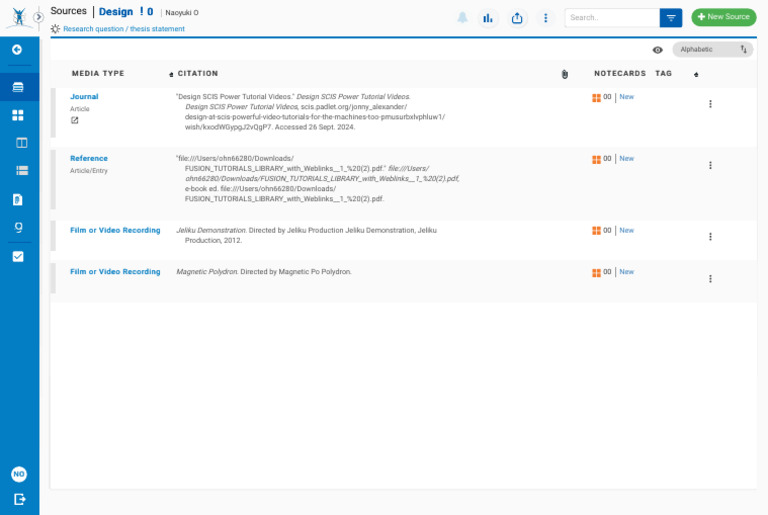Open the Journal source entry
Screen dimensions: 768x515
click(84, 97)
